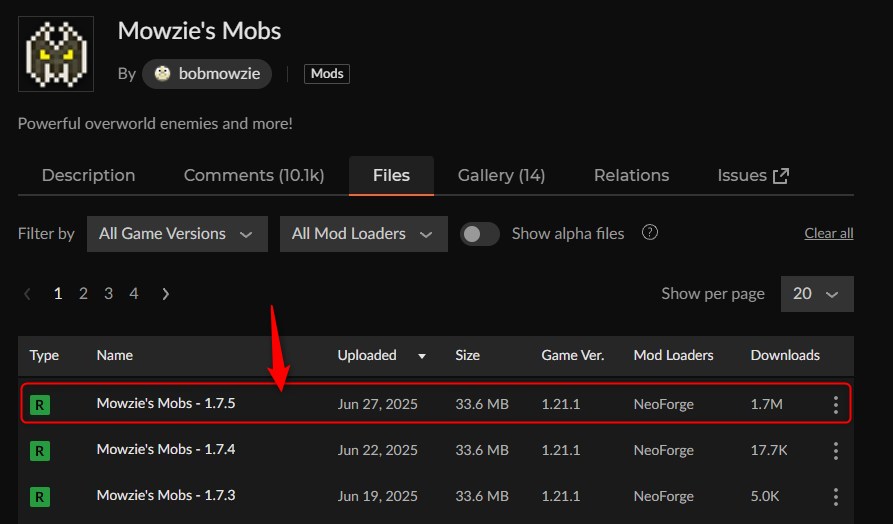Image resolution: width=893 pixels, height=524 pixels.
Task: Click the green R release badge for 1.7.5
Action: coord(40,405)
